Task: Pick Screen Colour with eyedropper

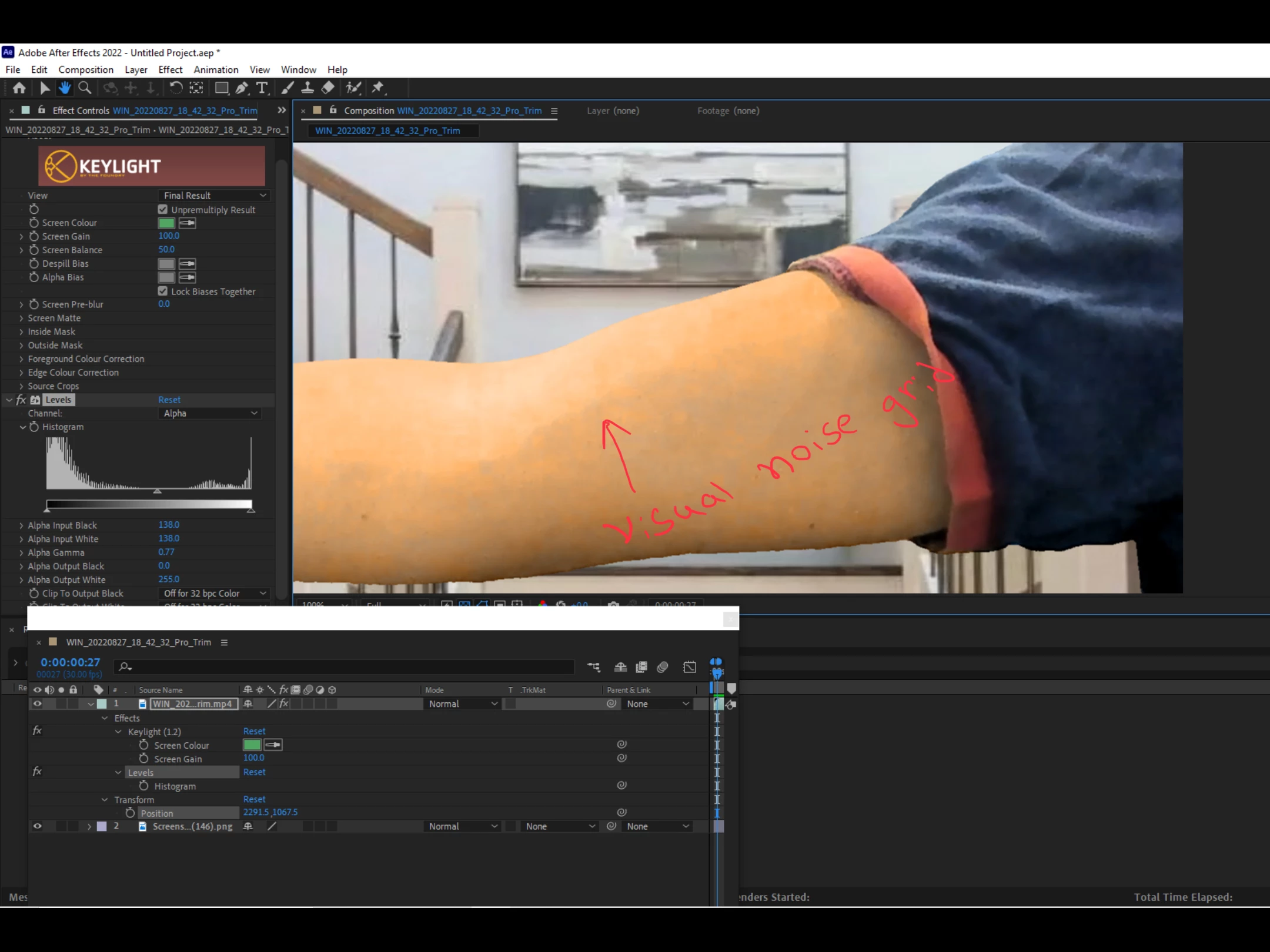Action: pyautogui.click(x=187, y=223)
